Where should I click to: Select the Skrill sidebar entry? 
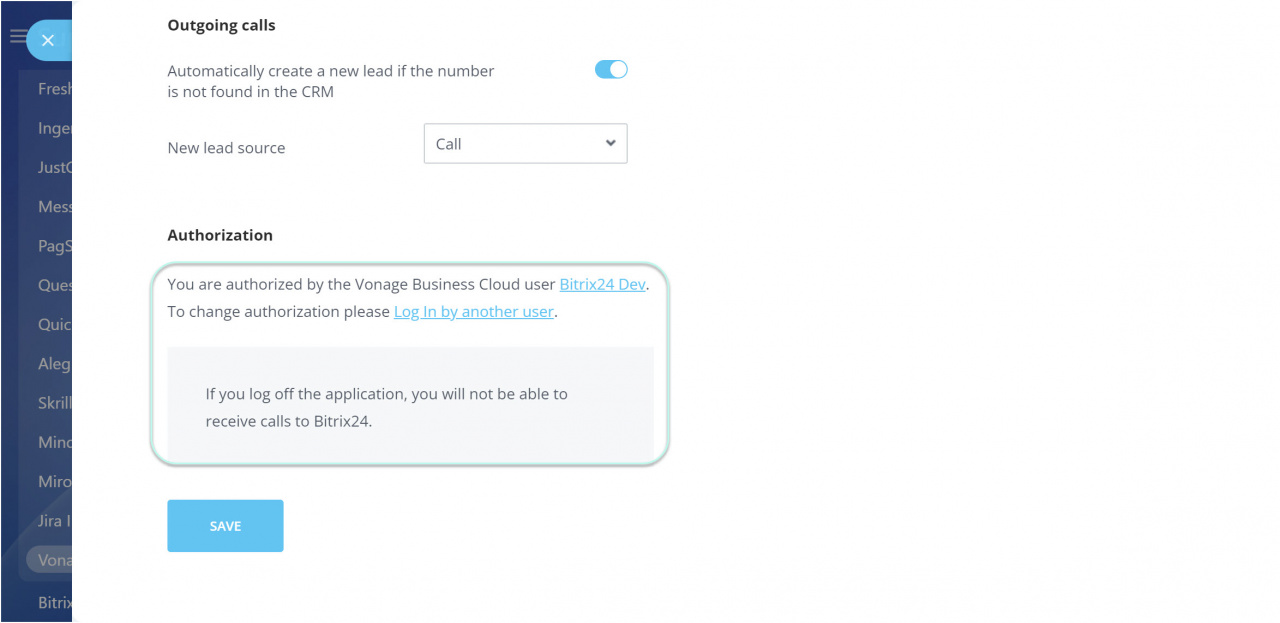54,403
